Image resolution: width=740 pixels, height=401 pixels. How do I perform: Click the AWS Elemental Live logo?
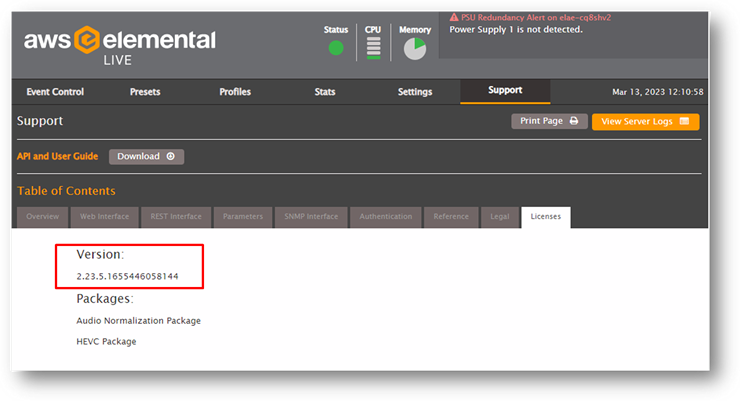click(x=120, y=46)
